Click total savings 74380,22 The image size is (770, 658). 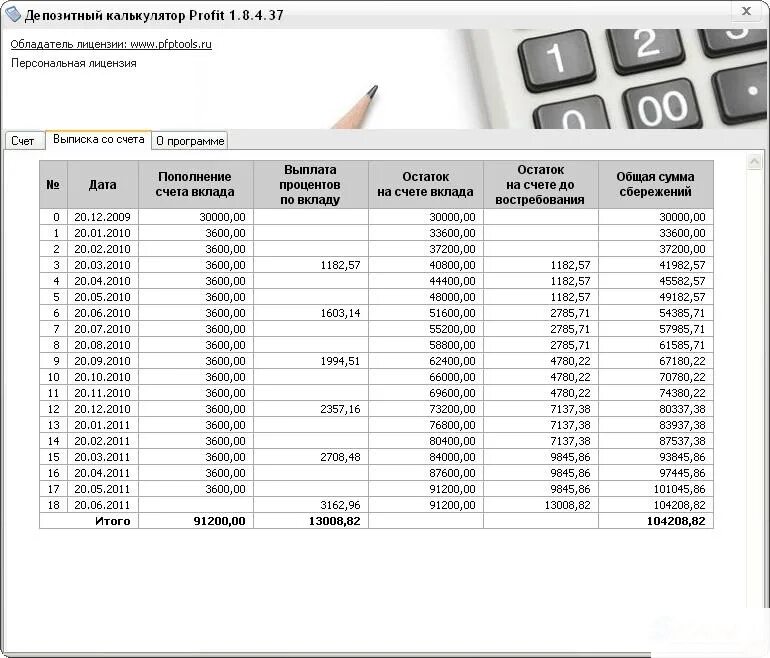(x=656, y=393)
